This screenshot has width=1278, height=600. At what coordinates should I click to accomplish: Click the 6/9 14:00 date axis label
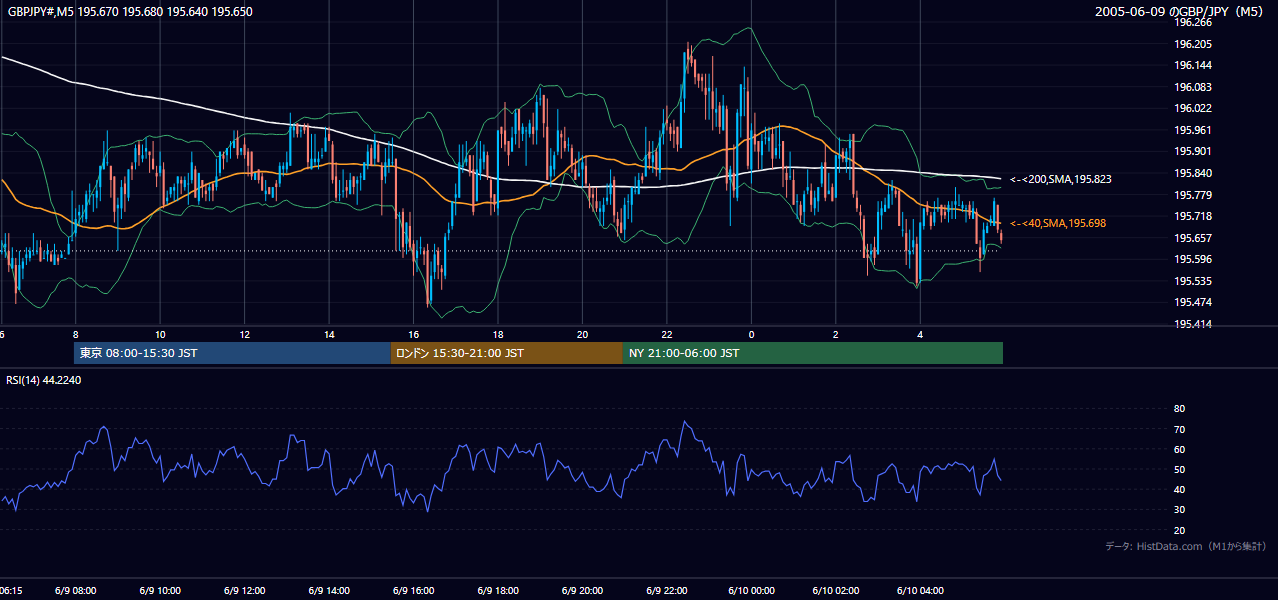329,590
